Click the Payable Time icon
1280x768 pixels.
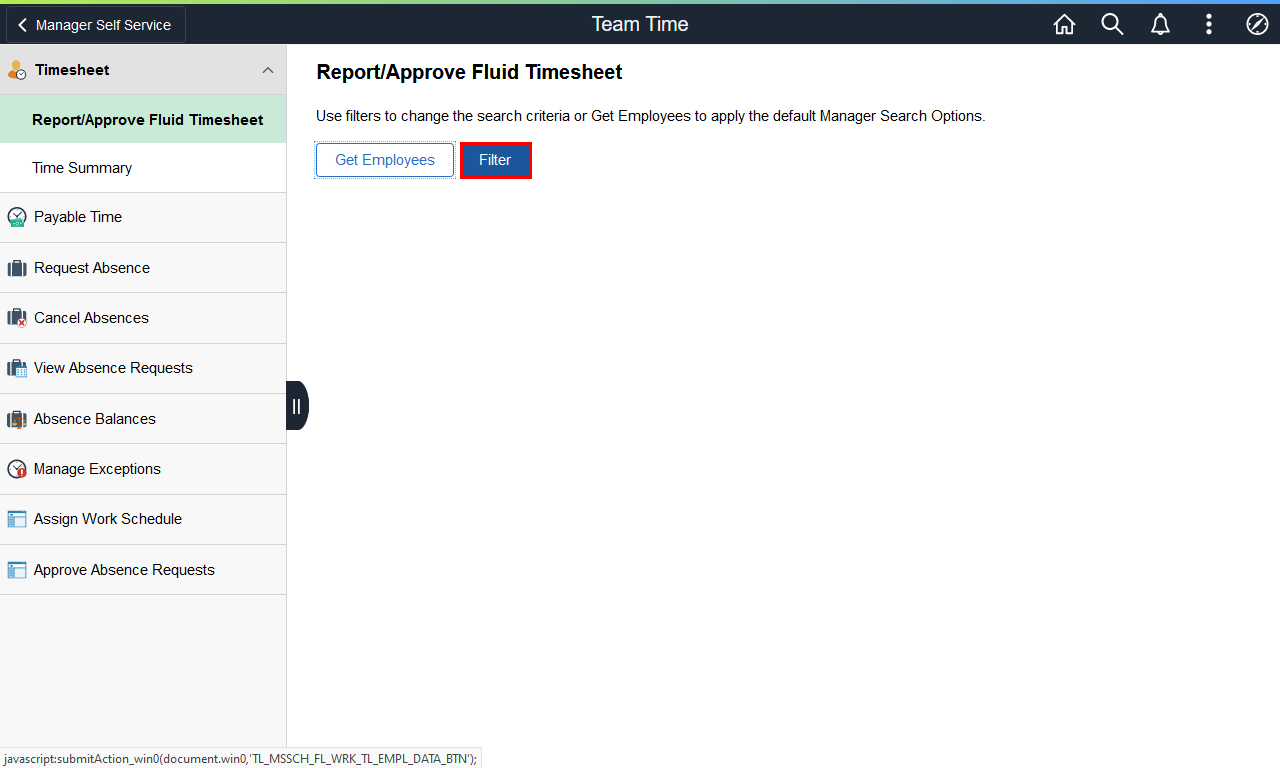tap(17, 218)
